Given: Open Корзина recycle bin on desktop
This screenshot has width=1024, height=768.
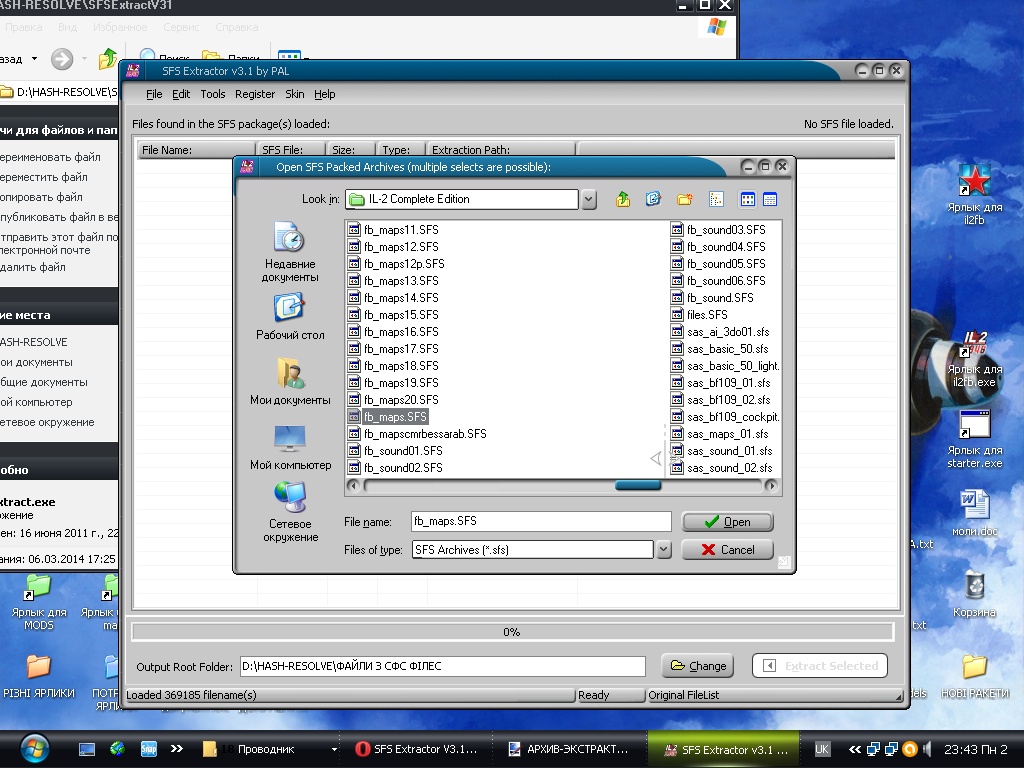Looking at the screenshot, I should 974,594.
